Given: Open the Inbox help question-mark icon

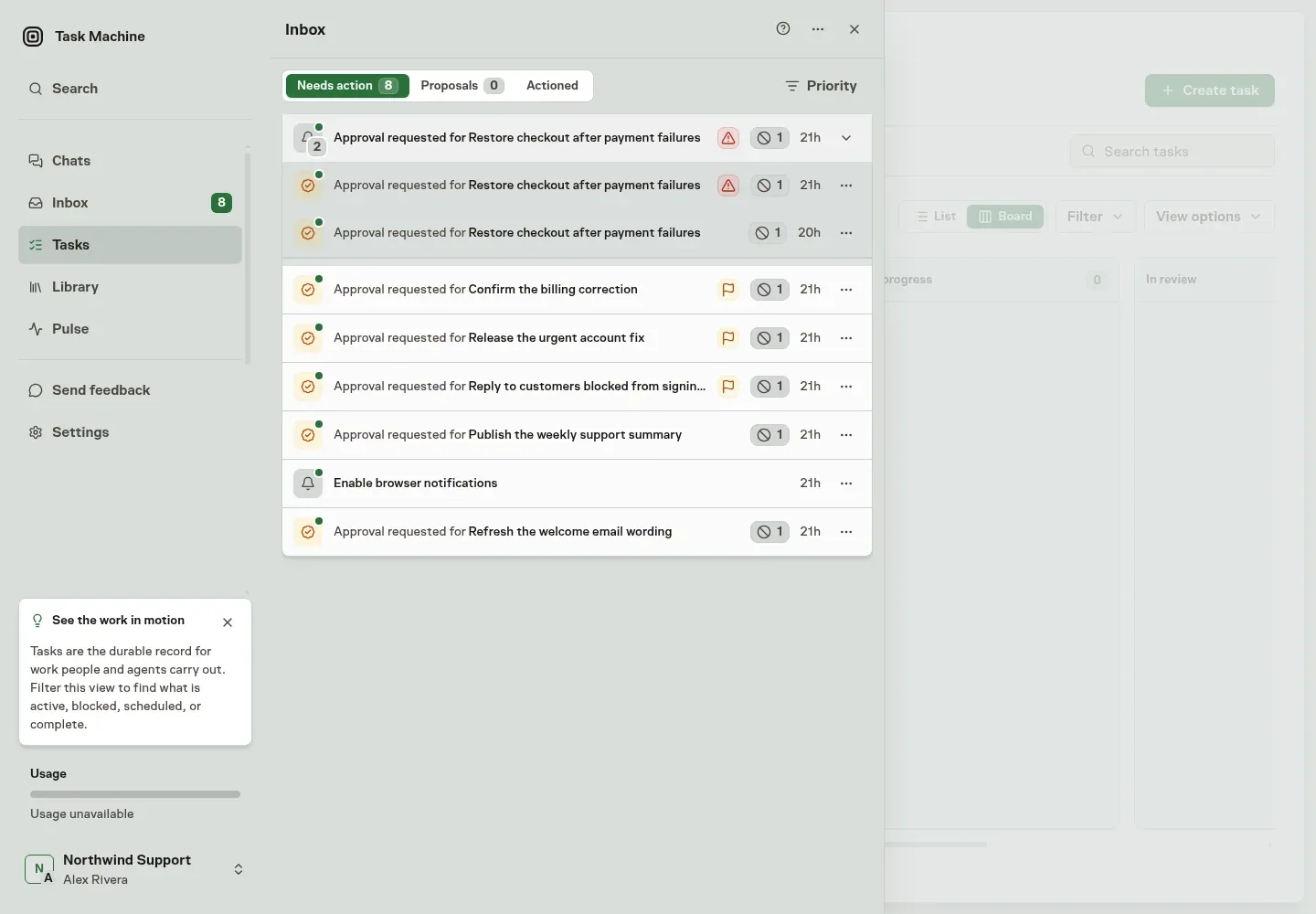Looking at the screenshot, I should pyautogui.click(x=783, y=28).
